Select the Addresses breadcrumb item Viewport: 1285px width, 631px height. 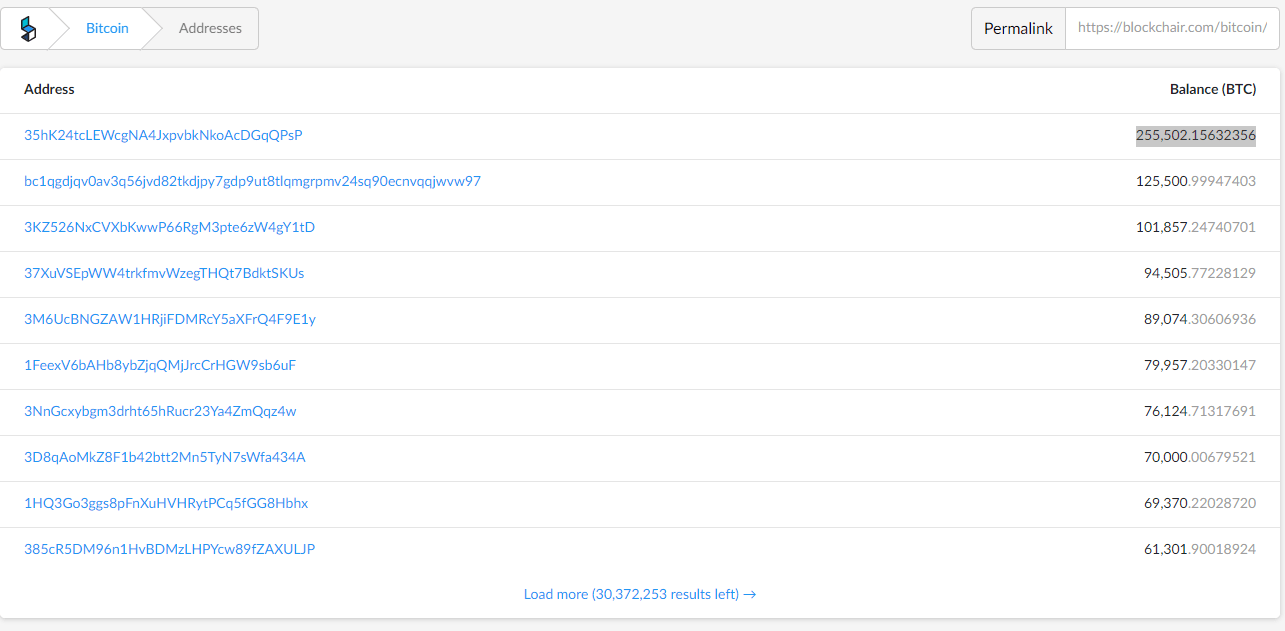click(210, 29)
